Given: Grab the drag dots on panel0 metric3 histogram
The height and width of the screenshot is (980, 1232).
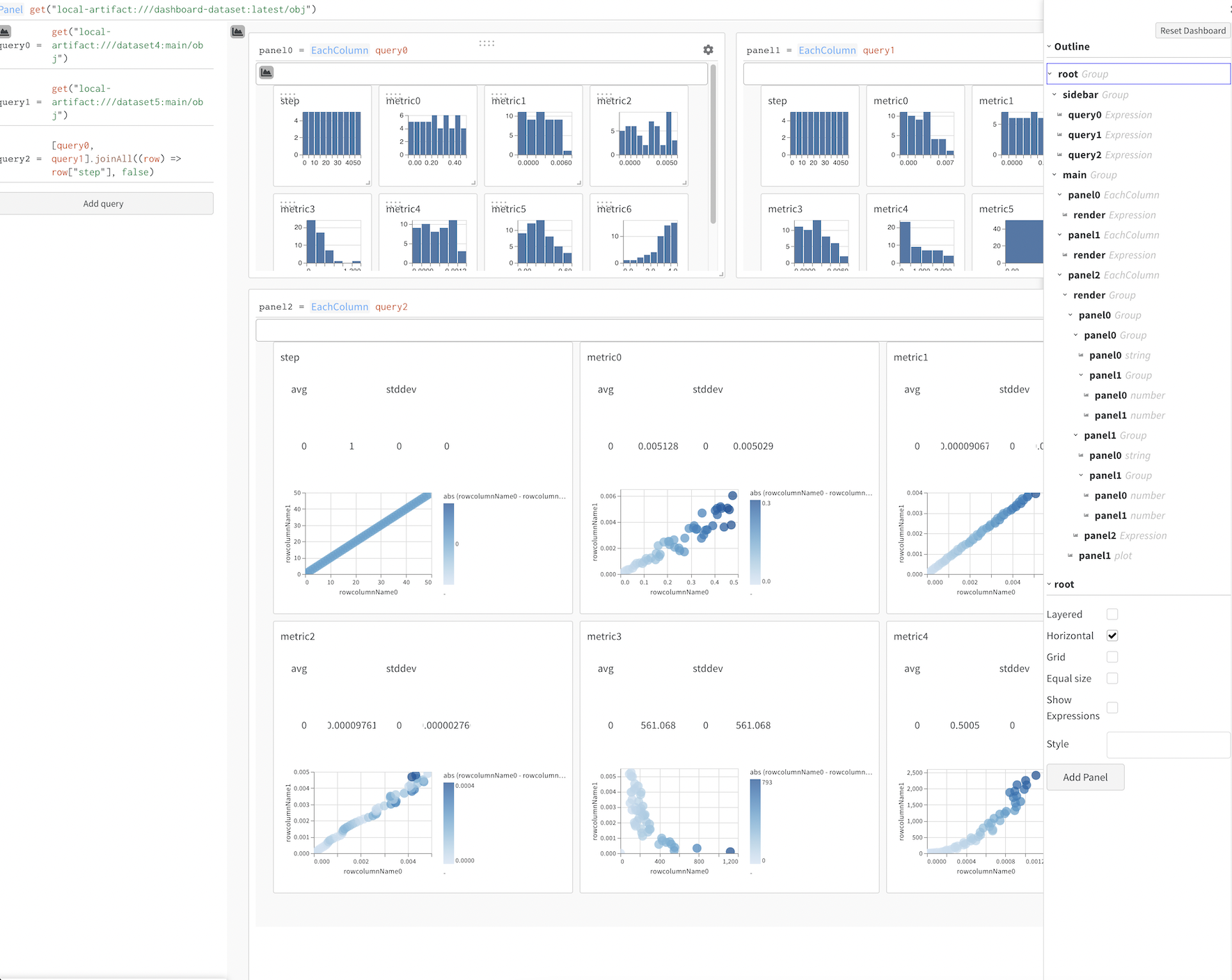Looking at the screenshot, I should (x=287, y=203).
